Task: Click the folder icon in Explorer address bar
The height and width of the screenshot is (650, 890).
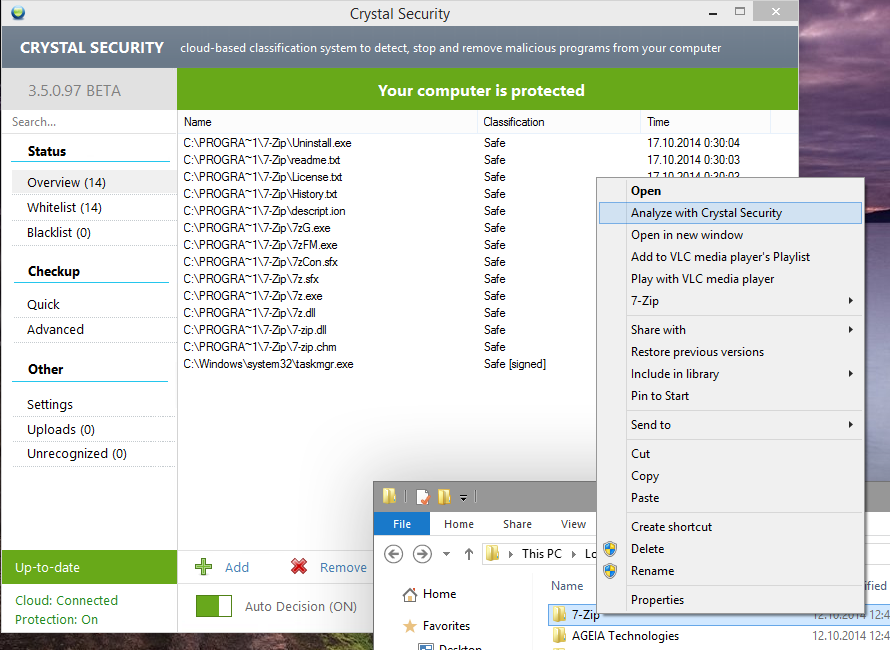Action: click(x=493, y=553)
